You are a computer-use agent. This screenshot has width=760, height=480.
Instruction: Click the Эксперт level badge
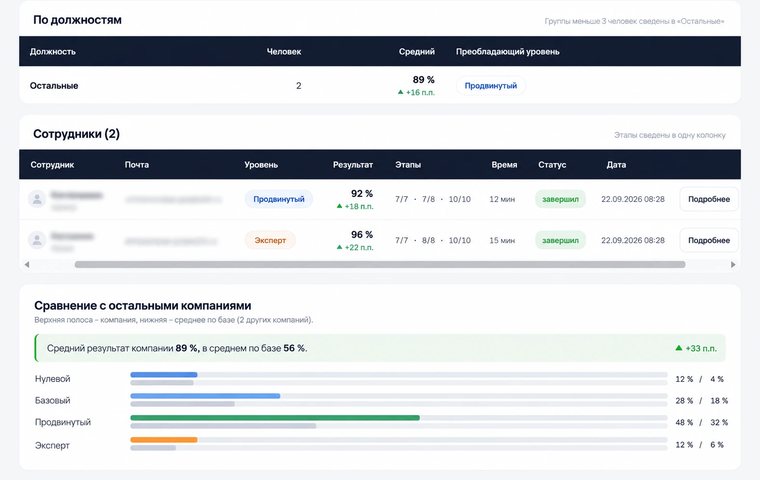click(x=270, y=240)
